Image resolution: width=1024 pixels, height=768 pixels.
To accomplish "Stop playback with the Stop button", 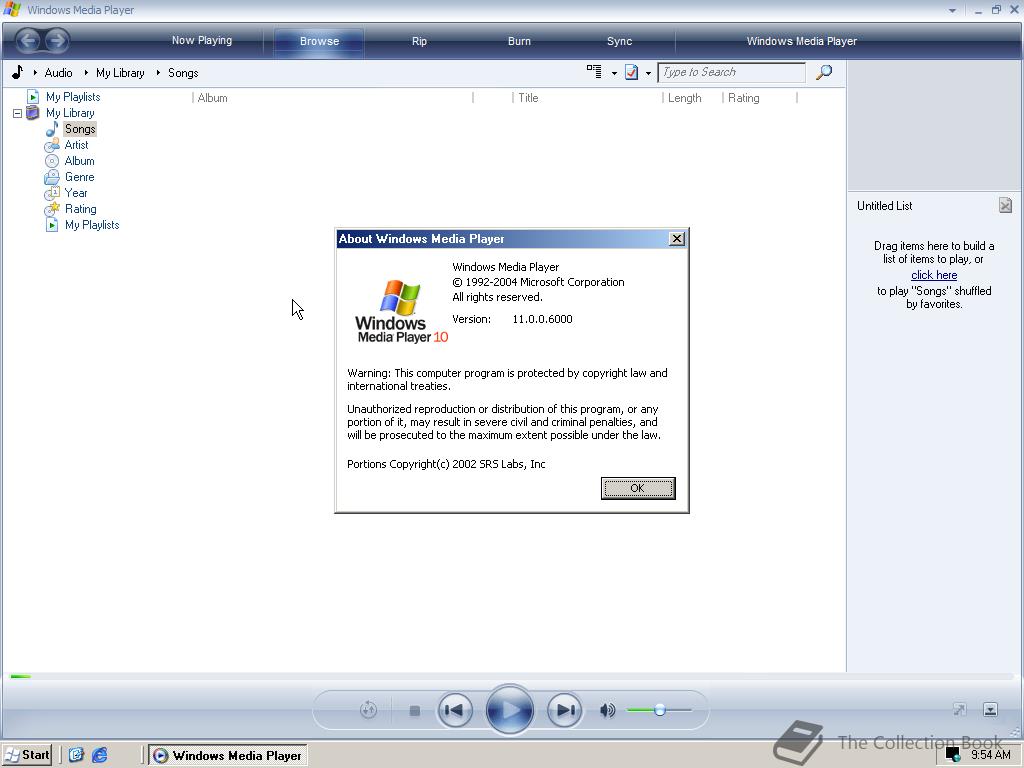I will point(414,711).
